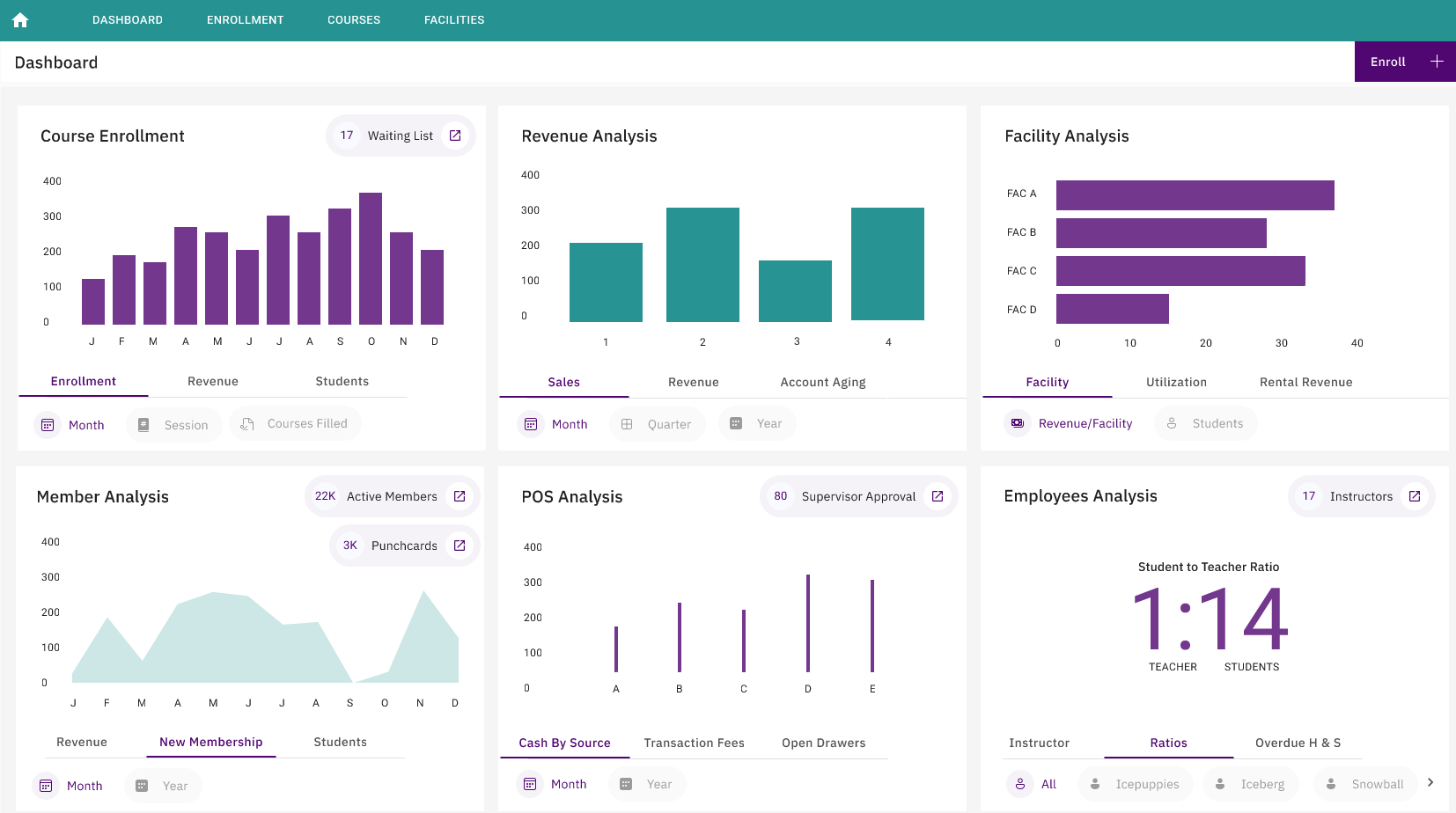Toggle Session filter in Course Enrollment

[x=174, y=425]
